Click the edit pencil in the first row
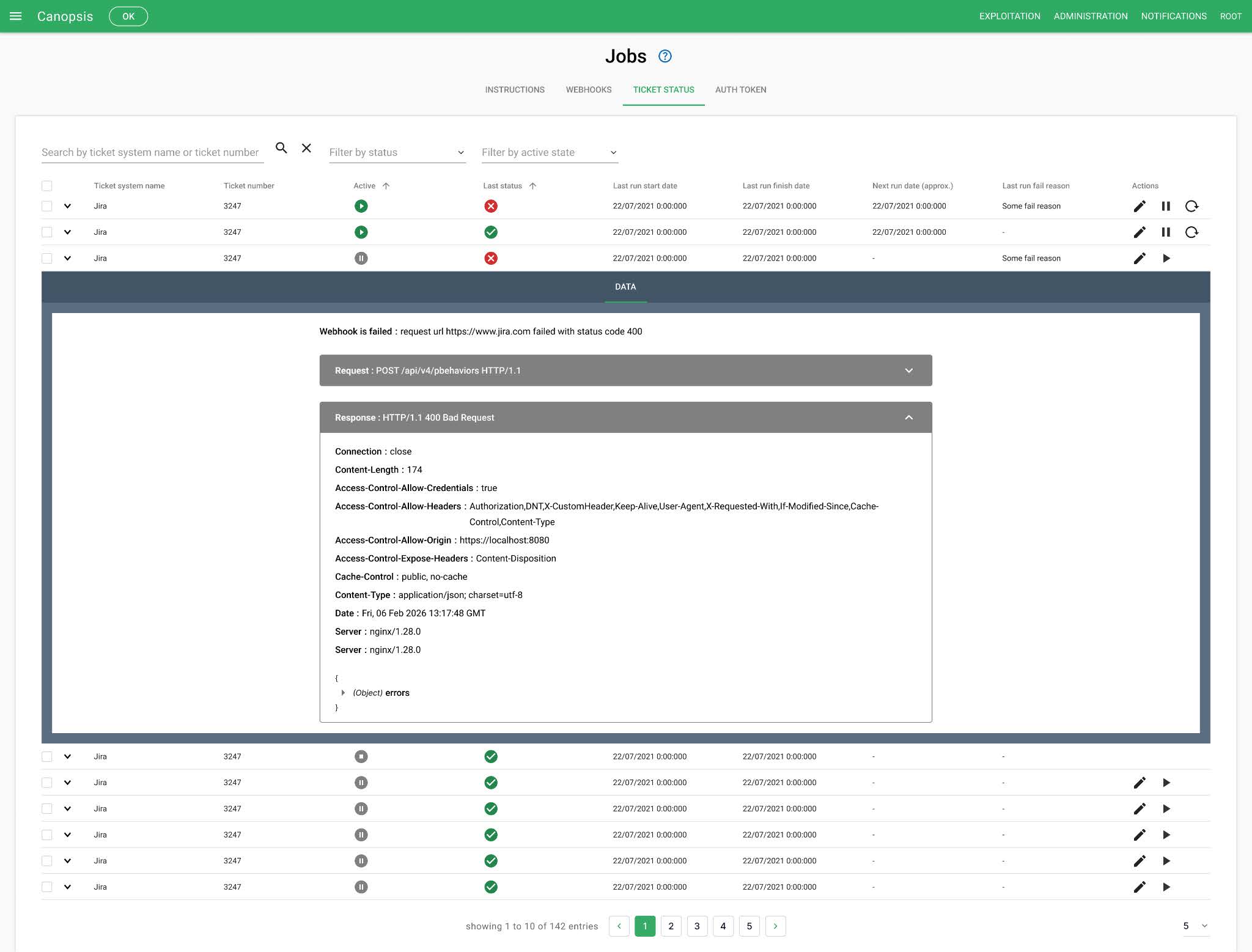Viewport: 1252px width, 952px height. [1139, 207]
